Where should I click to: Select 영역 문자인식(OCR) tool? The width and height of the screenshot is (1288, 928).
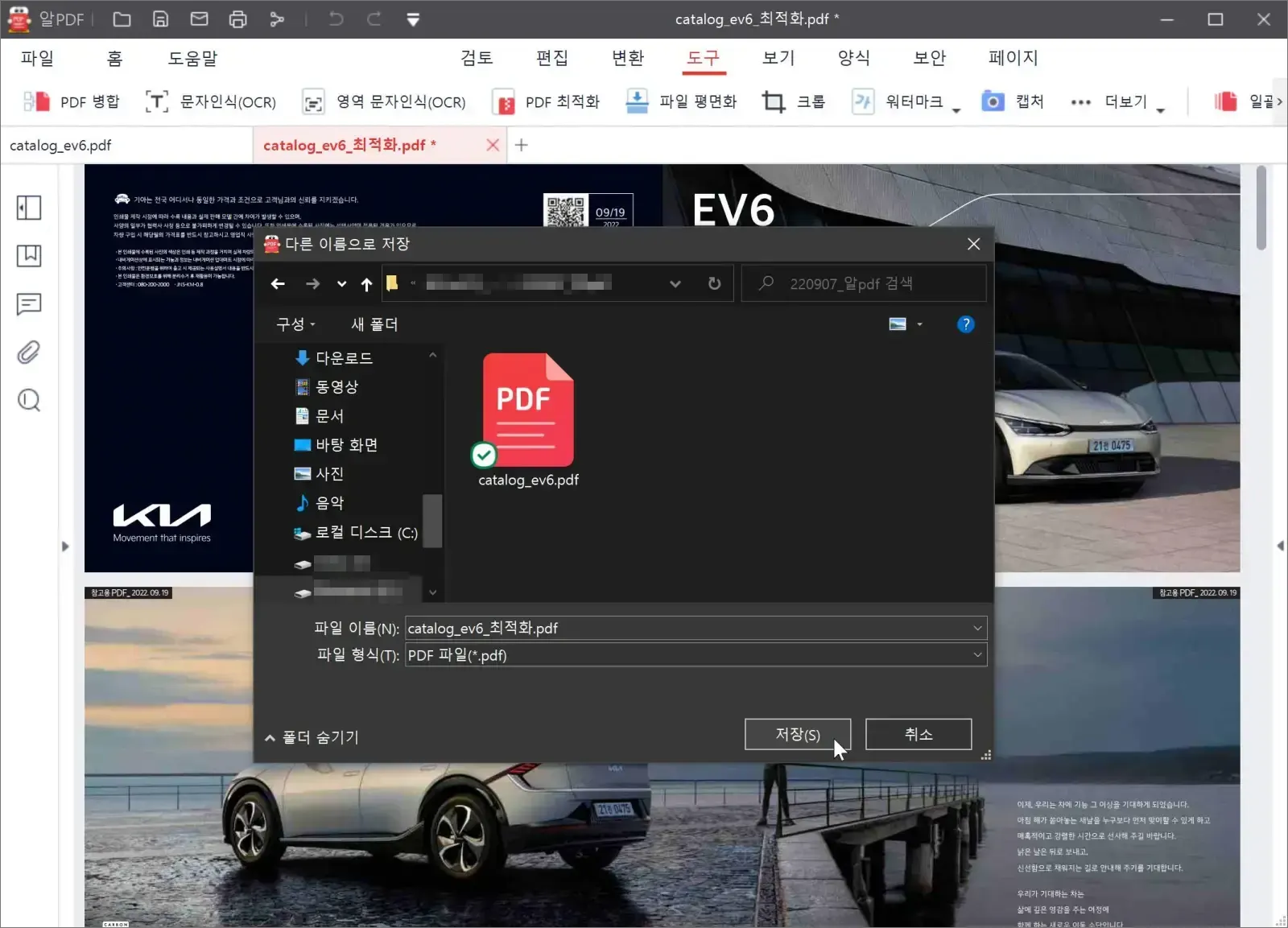[384, 101]
